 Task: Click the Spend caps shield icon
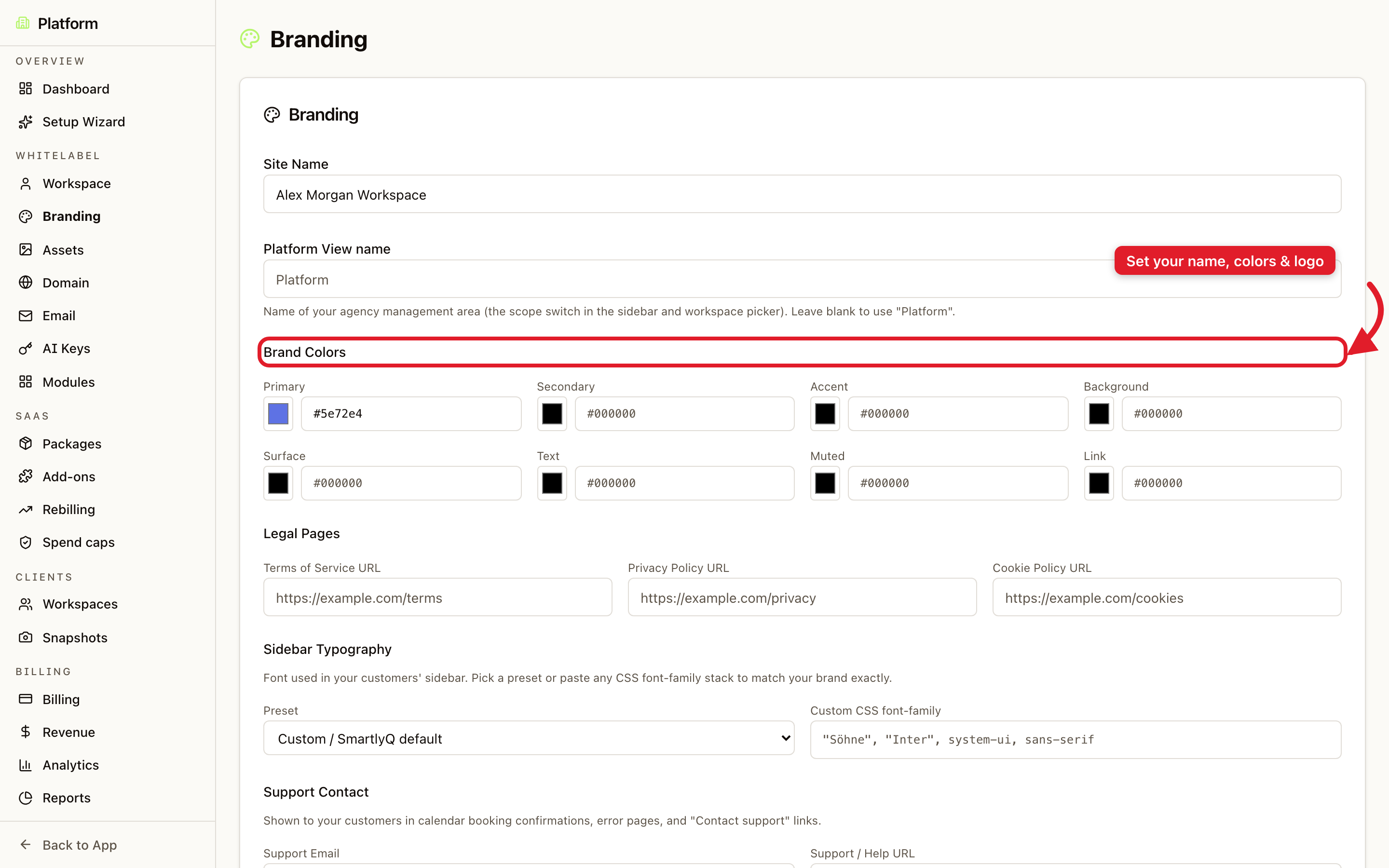[25, 542]
